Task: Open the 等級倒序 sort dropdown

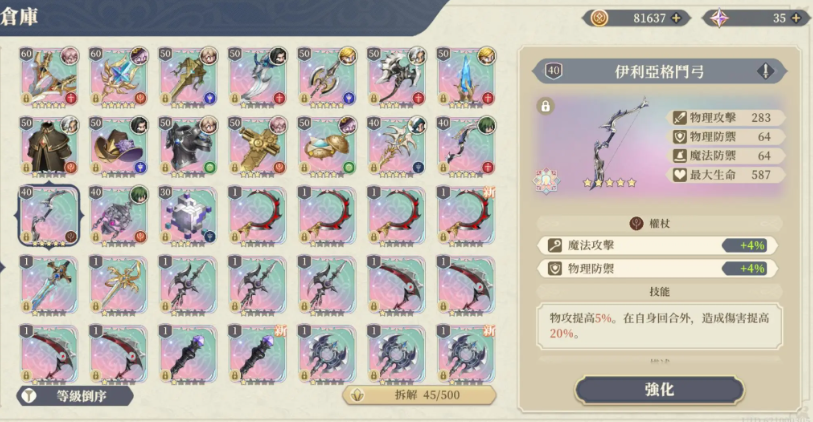Action: point(75,396)
